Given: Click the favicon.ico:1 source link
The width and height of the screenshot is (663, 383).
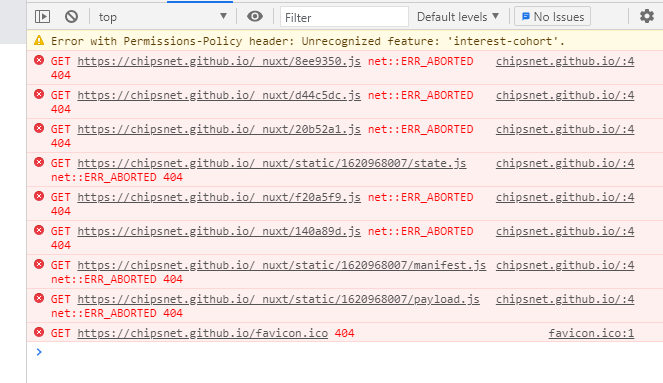Looking at the screenshot, I should pyautogui.click(x=591, y=334).
